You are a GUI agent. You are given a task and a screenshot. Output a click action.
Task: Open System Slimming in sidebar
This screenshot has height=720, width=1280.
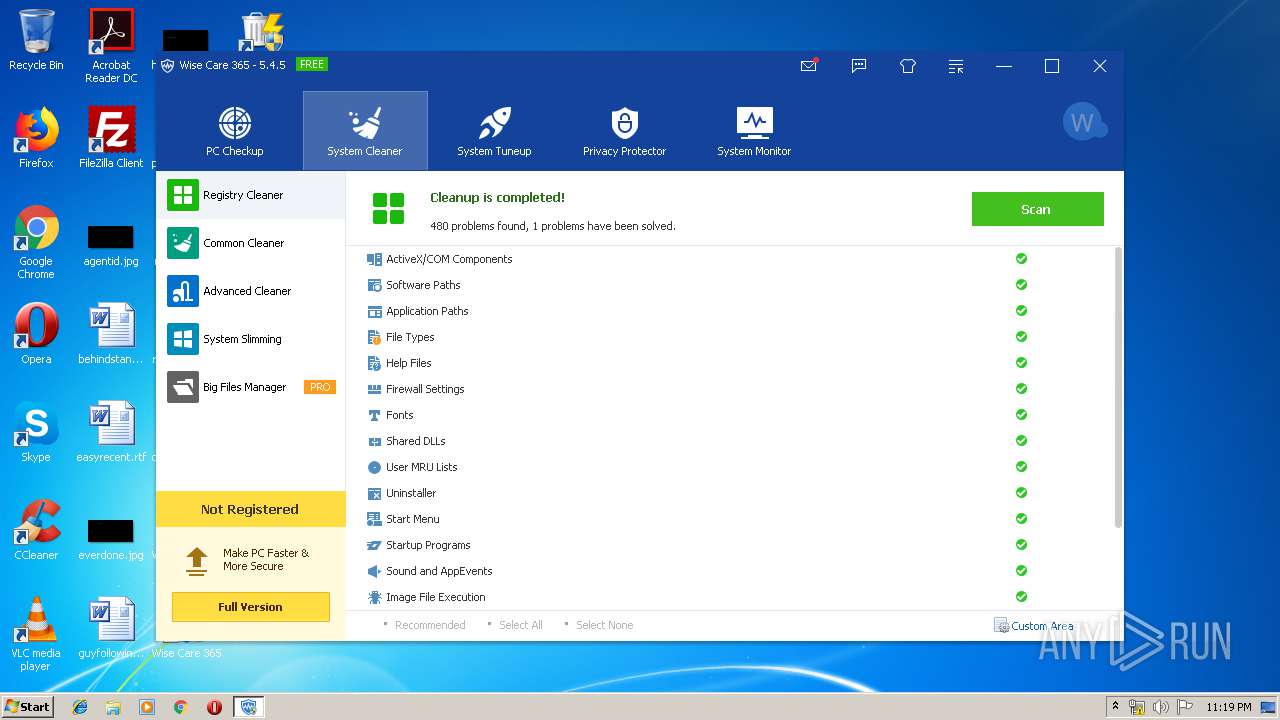[x=251, y=339]
